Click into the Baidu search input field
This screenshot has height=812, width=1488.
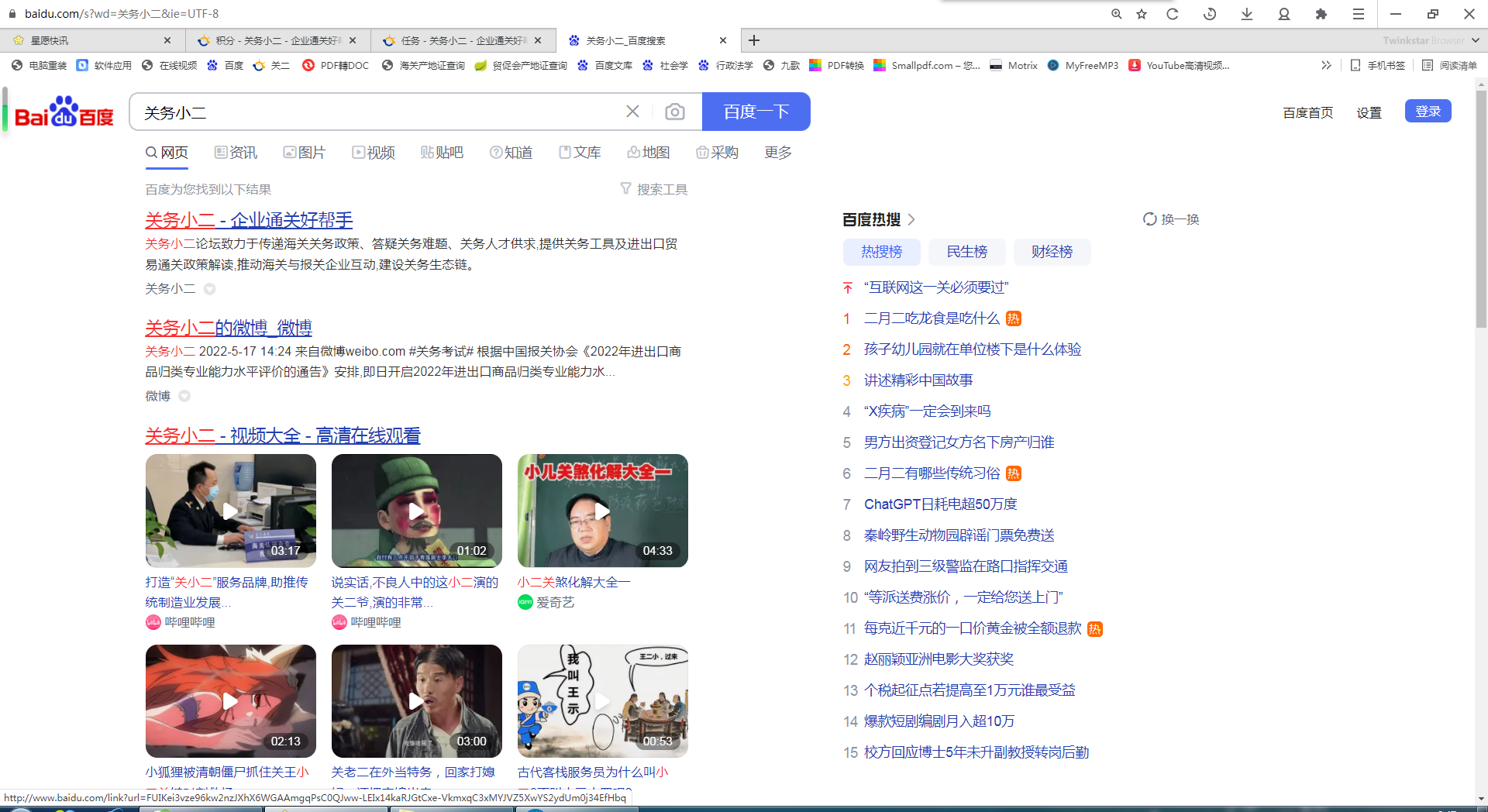[380, 112]
